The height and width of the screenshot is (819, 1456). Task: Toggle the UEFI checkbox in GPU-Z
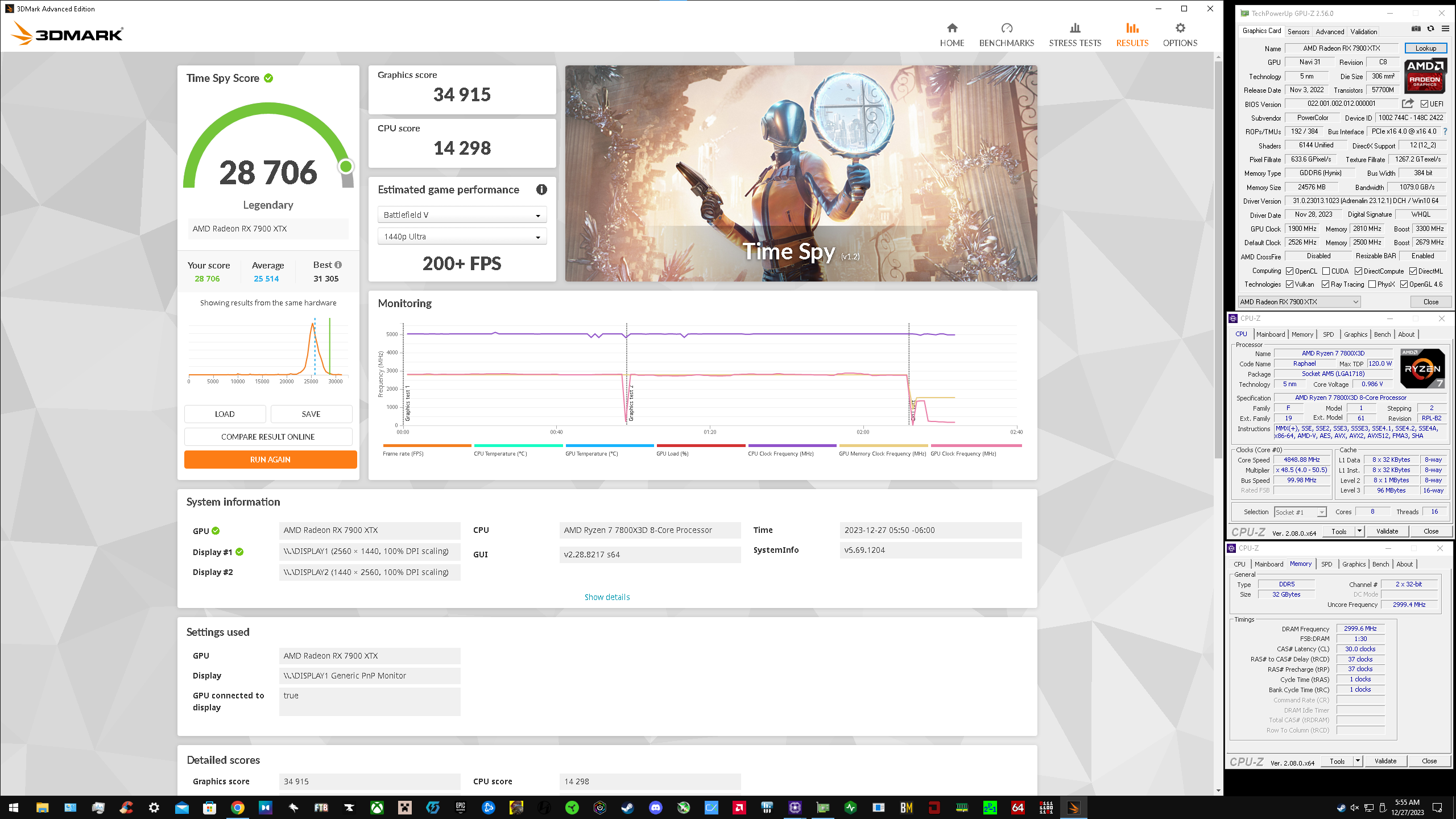pos(1424,104)
